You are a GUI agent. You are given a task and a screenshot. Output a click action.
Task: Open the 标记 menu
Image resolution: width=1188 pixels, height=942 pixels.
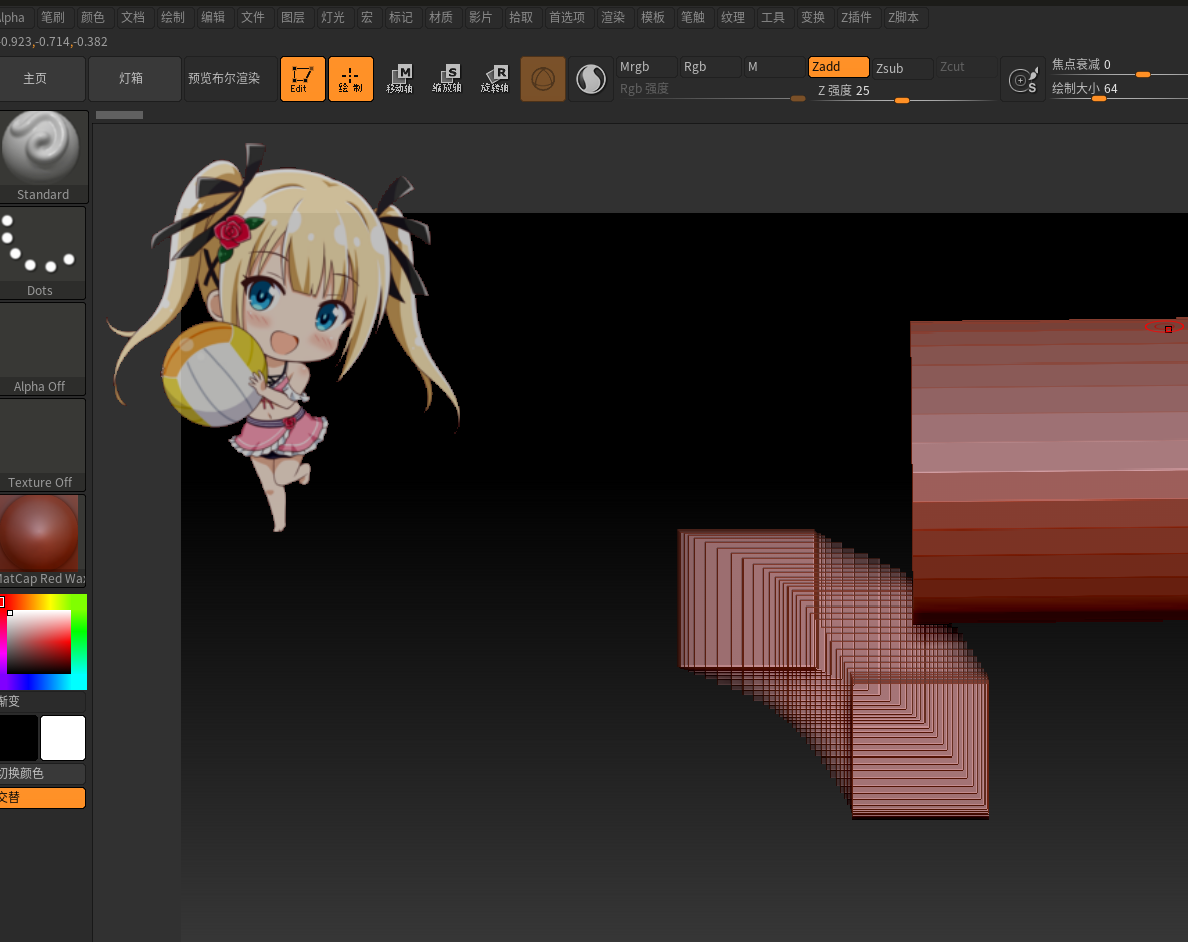pyautogui.click(x=402, y=17)
